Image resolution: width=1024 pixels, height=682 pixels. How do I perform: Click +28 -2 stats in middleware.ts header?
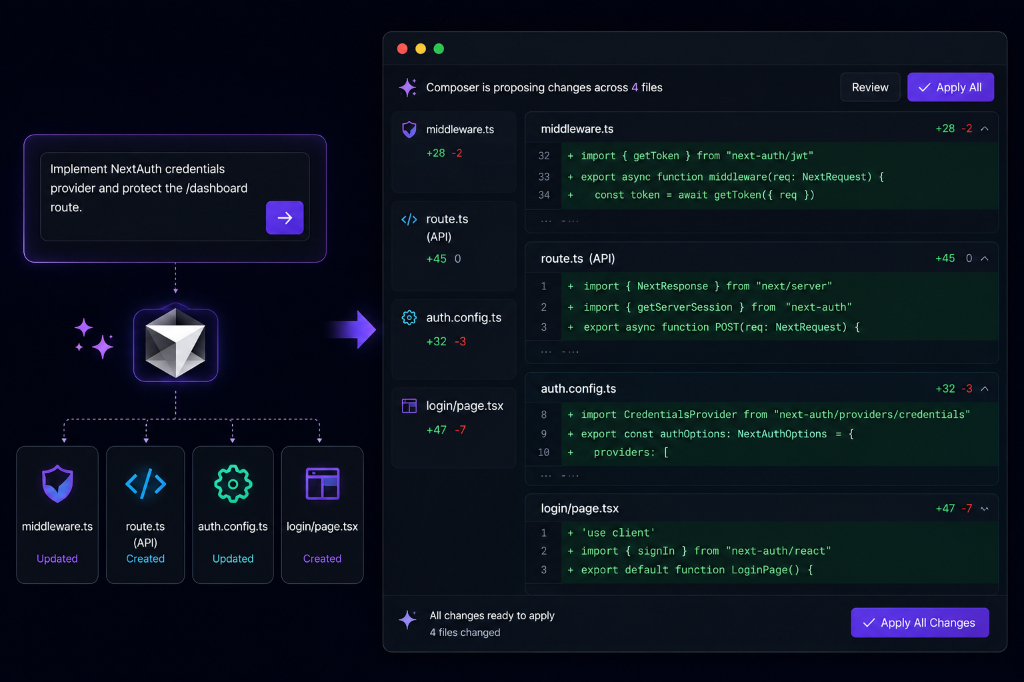tap(953, 129)
